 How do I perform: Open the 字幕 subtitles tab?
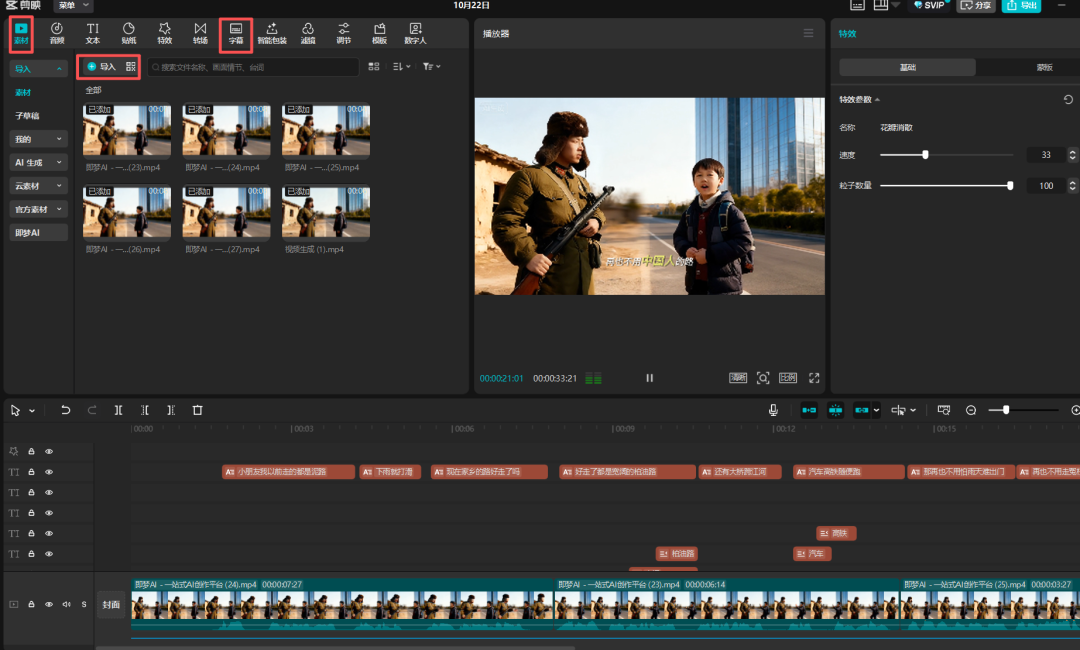pyautogui.click(x=236, y=33)
